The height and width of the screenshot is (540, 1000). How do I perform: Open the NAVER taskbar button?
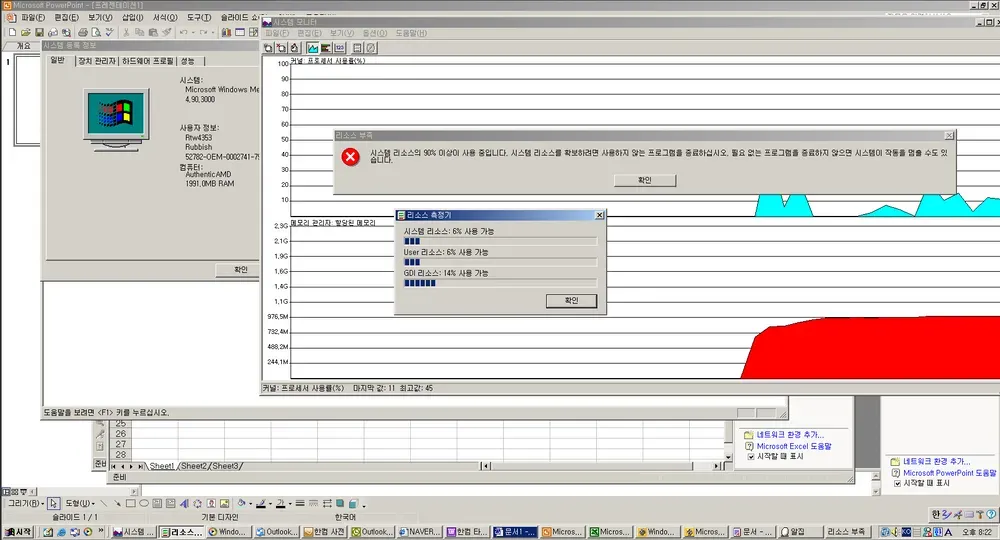420,532
